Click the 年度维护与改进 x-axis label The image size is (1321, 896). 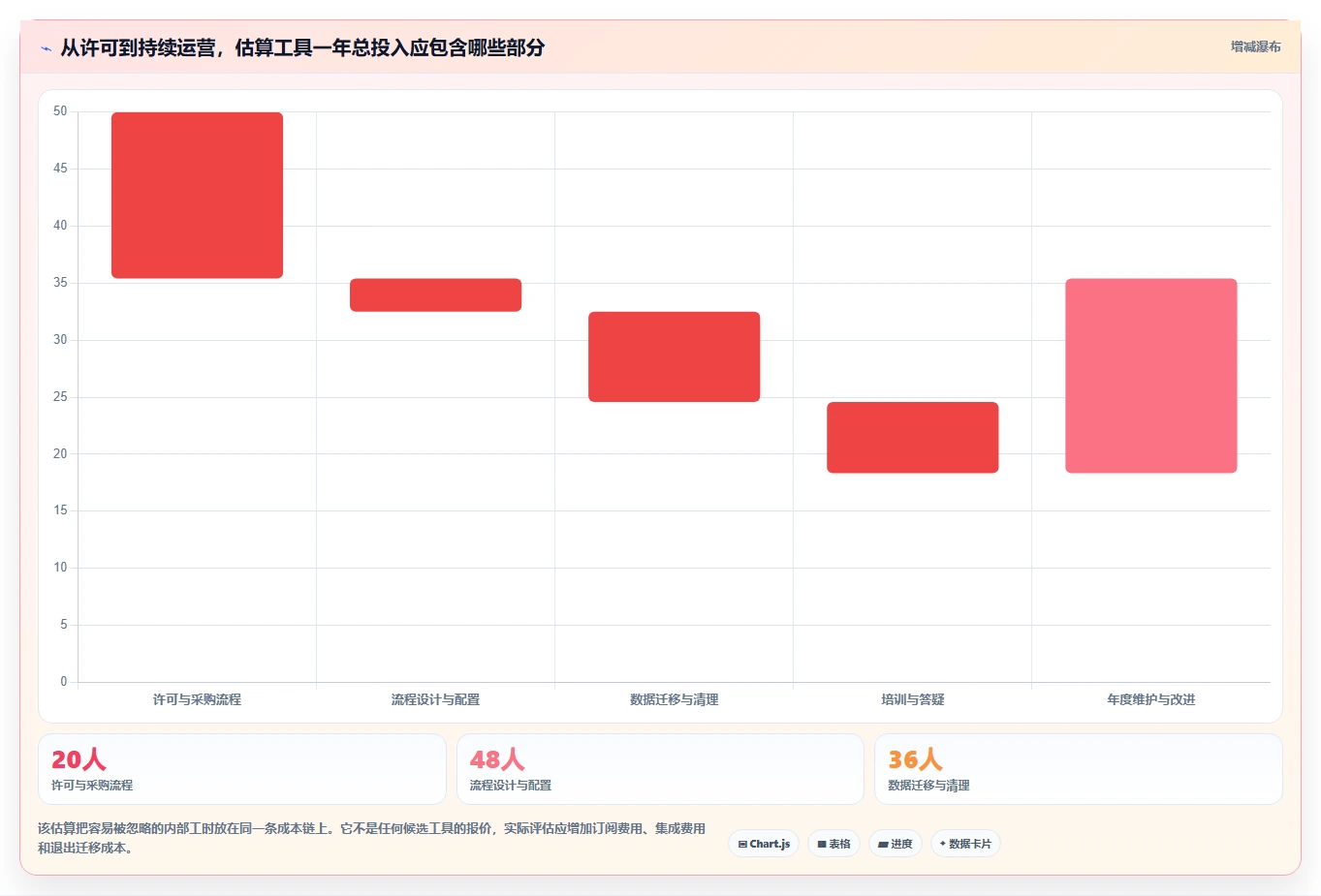coord(1150,699)
